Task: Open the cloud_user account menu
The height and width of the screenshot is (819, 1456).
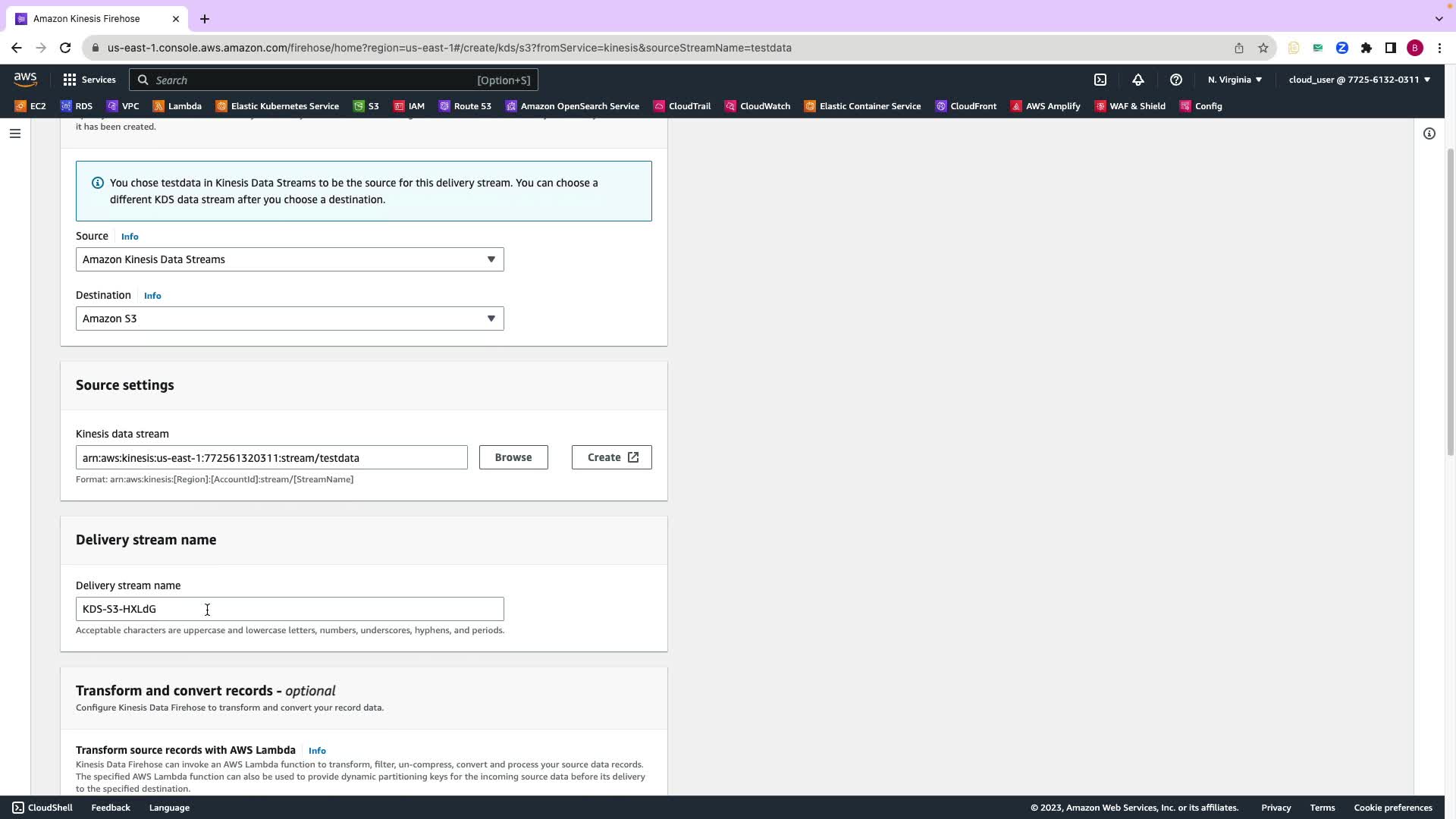Action: [x=1359, y=80]
